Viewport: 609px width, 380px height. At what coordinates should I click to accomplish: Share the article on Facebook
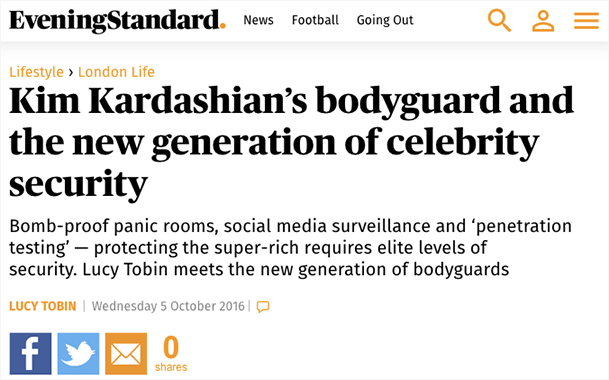pos(30,354)
